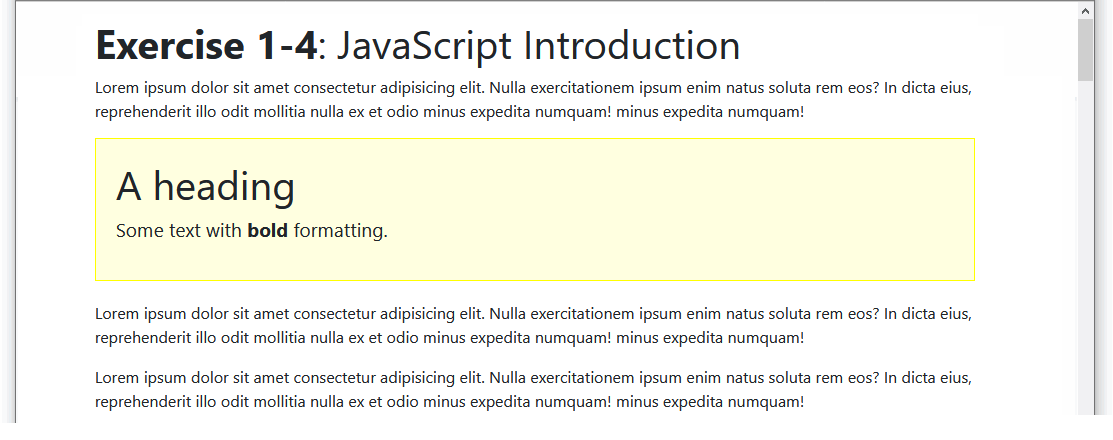Screen dimensions: 1113x440
Task: Click the word "bold" in the yellow box
Action: coord(267,231)
